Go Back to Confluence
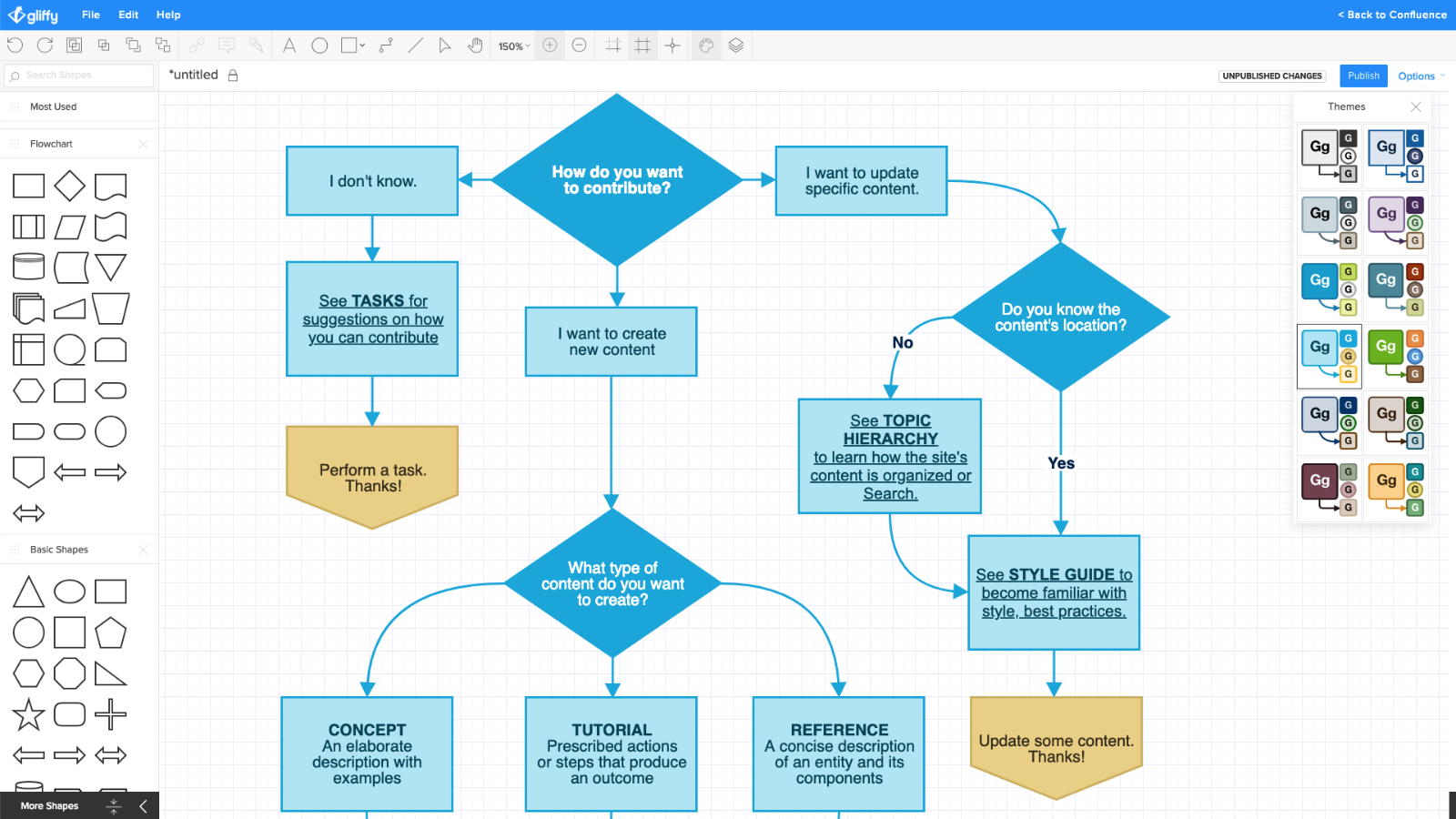1456x819 pixels. point(1392,15)
